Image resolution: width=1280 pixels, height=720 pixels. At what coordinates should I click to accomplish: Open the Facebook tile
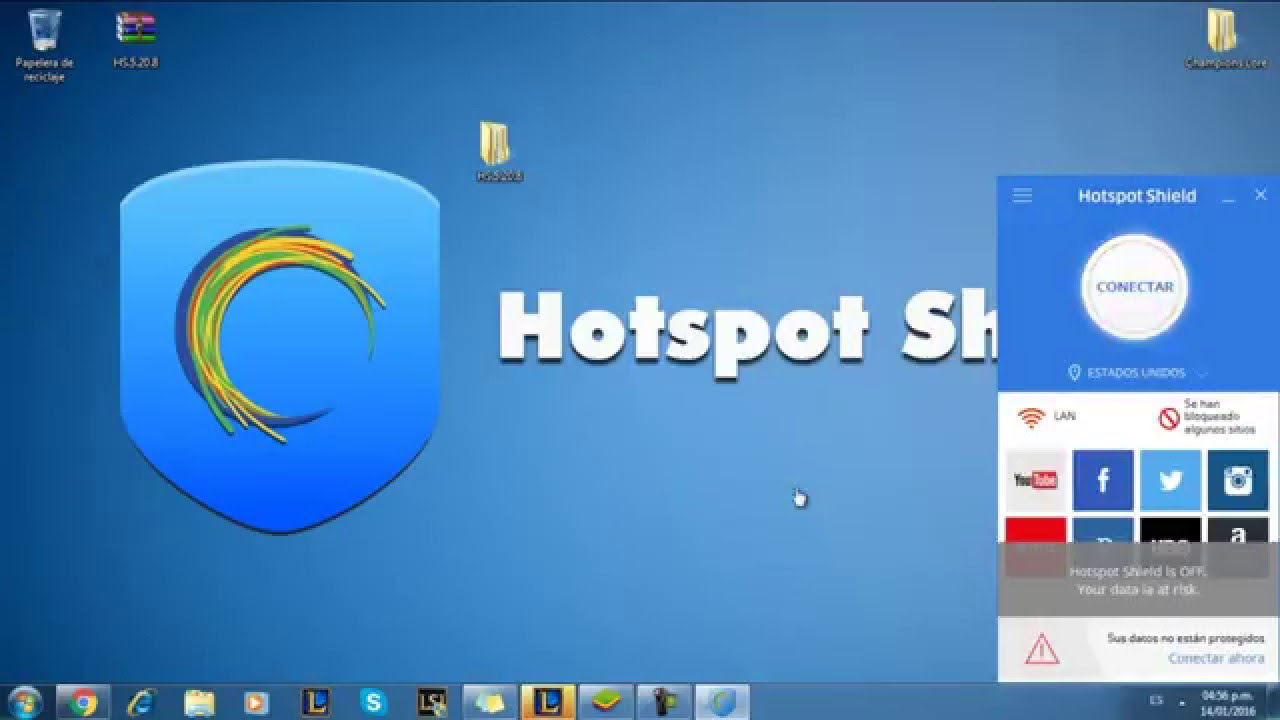tap(1103, 480)
